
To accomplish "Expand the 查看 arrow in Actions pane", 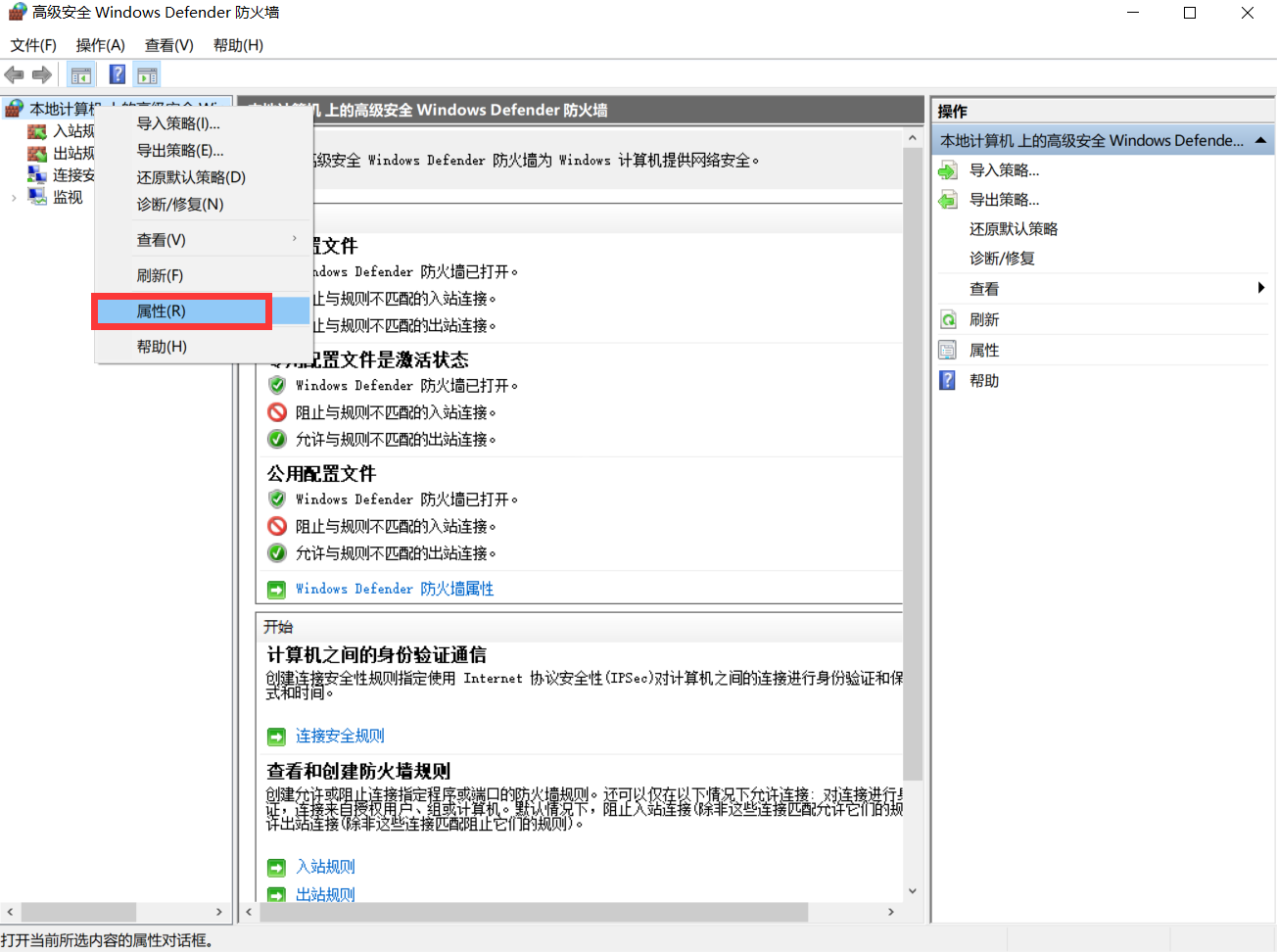I will [1261, 288].
